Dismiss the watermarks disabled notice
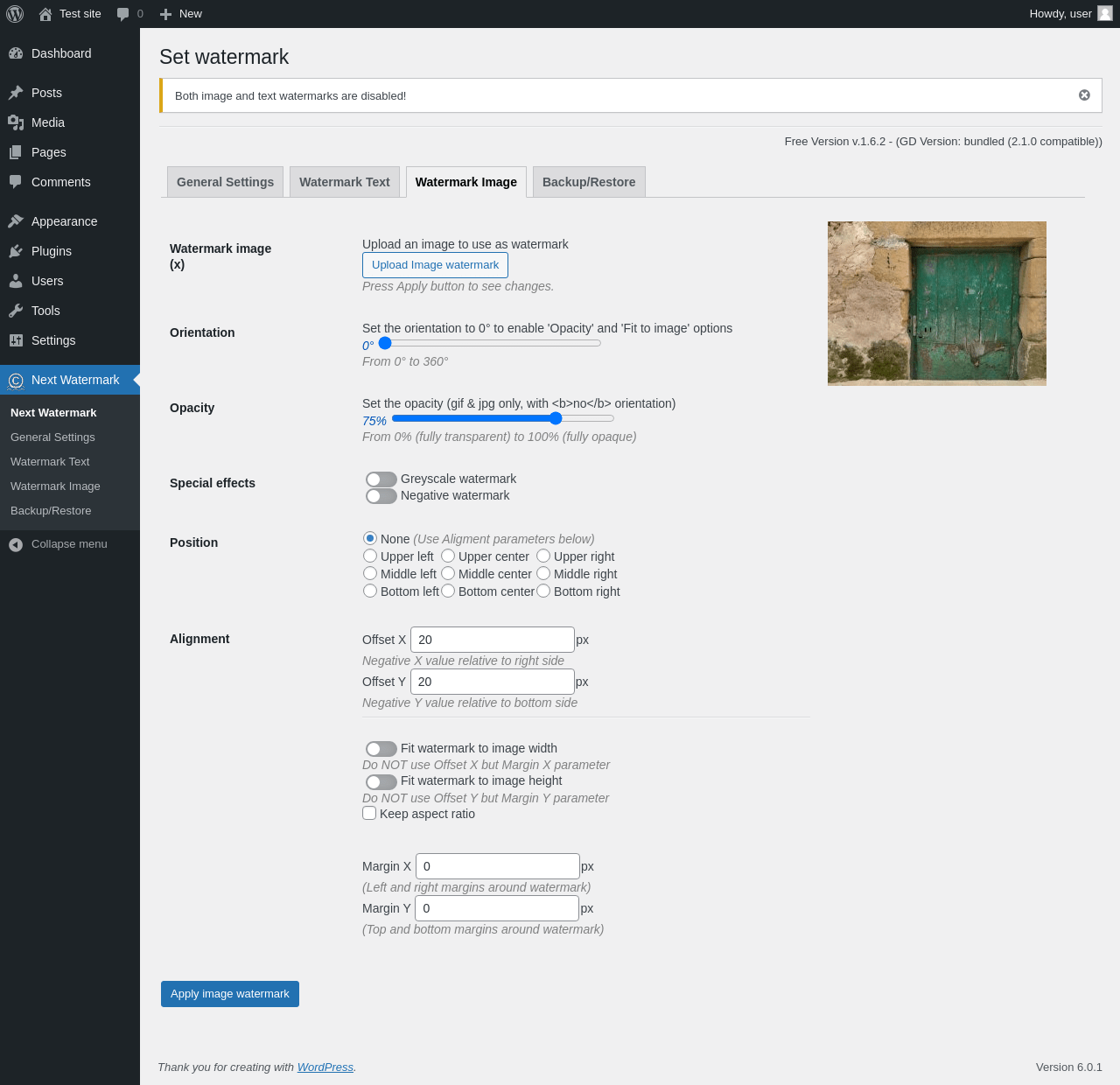1120x1085 pixels. [1084, 95]
